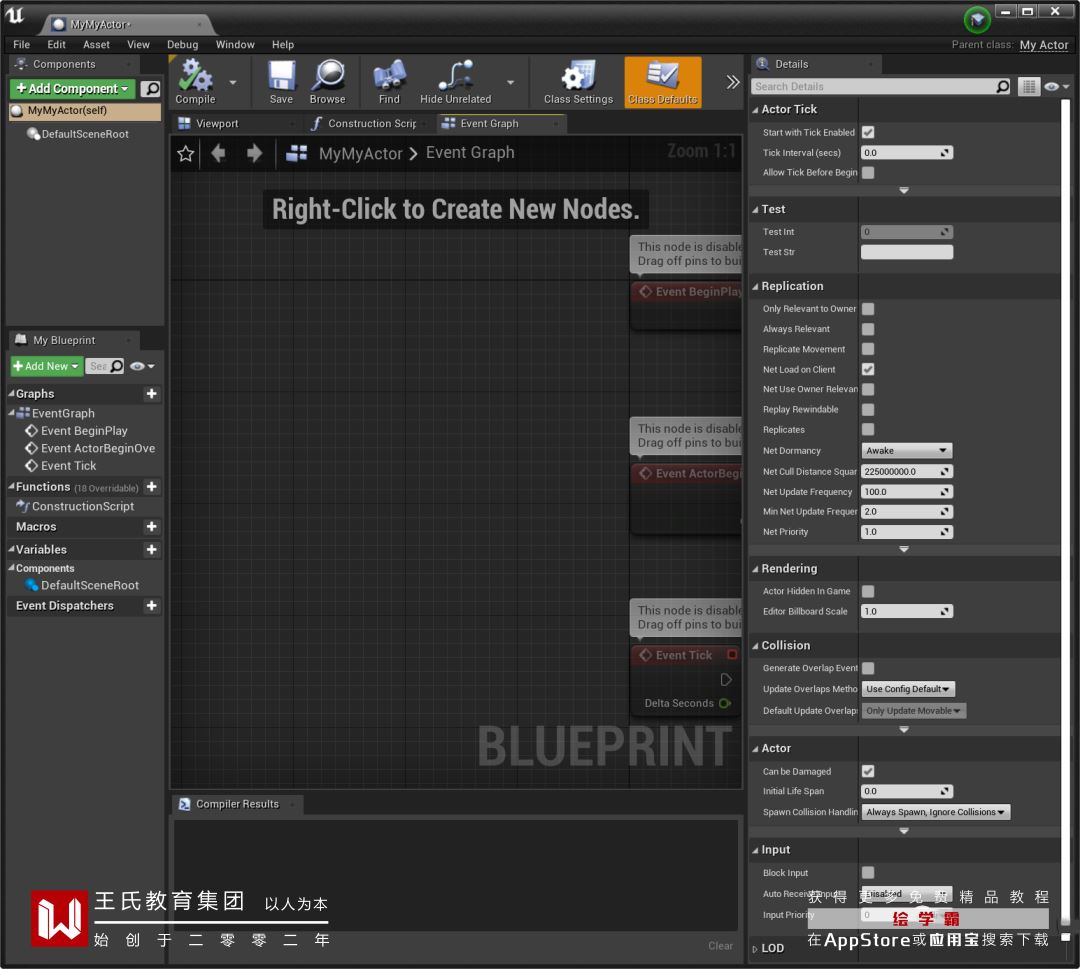Screen dimensions: 1080x969
Task: Click the Test Str text field
Action: pyautogui.click(x=906, y=252)
